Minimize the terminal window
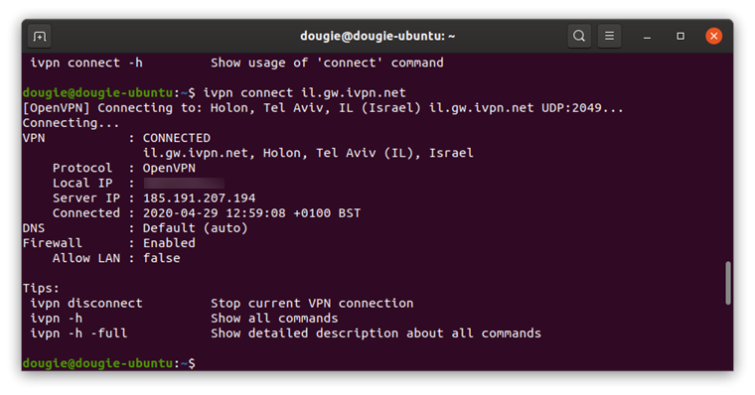 tap(647, 37)
